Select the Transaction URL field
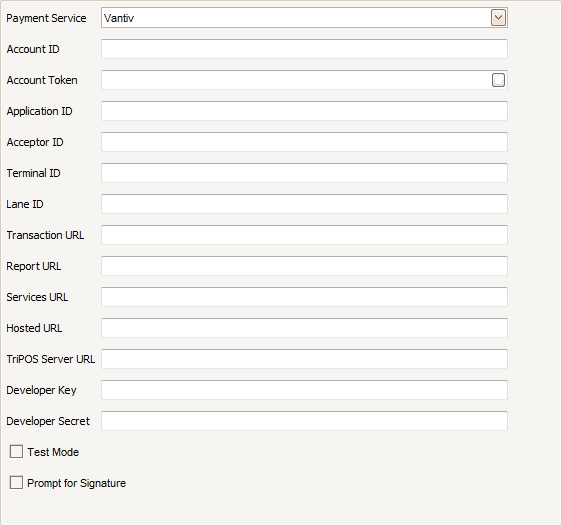This screenshot has height=526, width=562. click(304, 235)
